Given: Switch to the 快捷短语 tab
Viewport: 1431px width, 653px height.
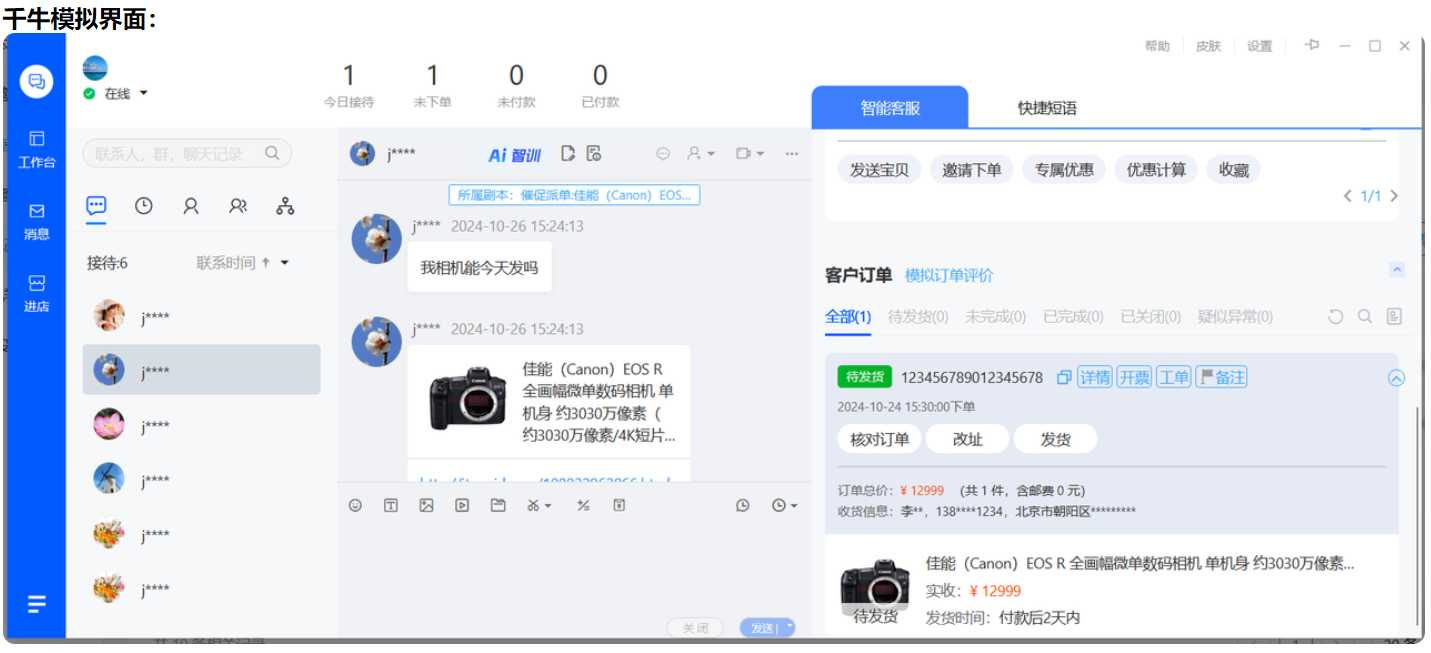Looking at the screenshot, I should (1047, 107).
